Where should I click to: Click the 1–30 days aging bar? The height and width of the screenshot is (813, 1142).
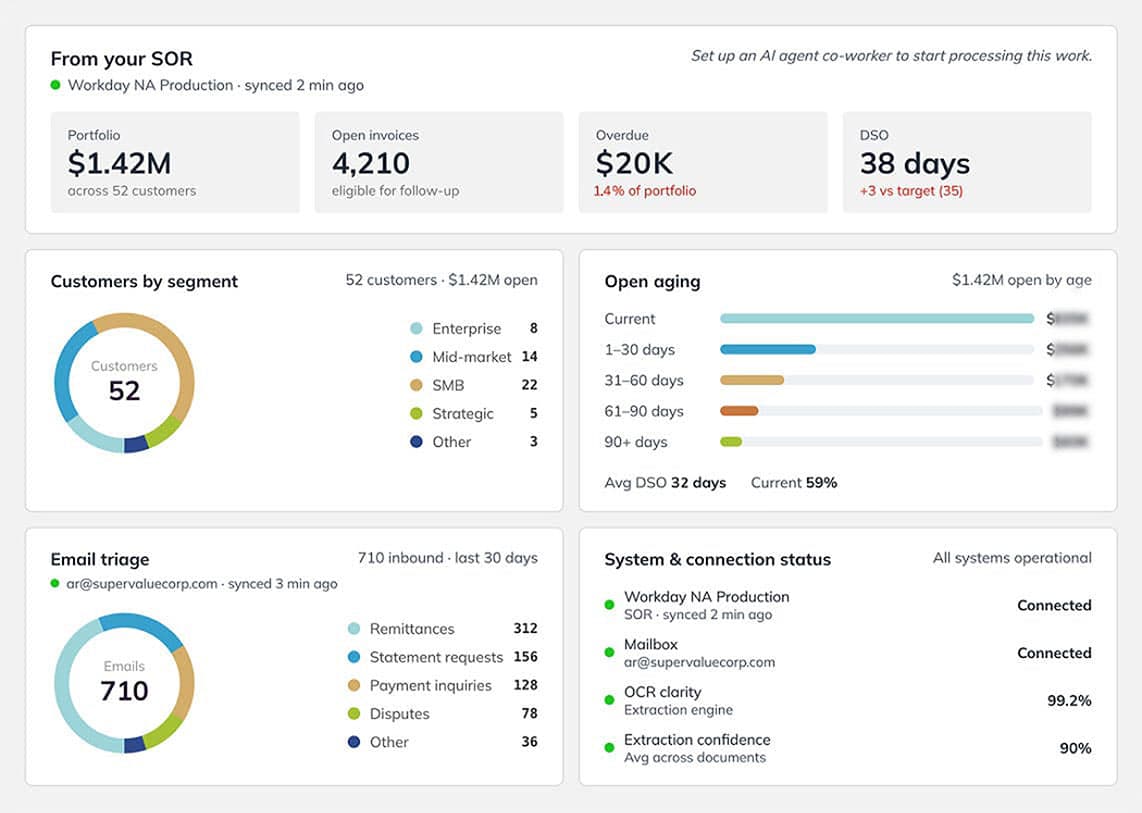[768, 350]
